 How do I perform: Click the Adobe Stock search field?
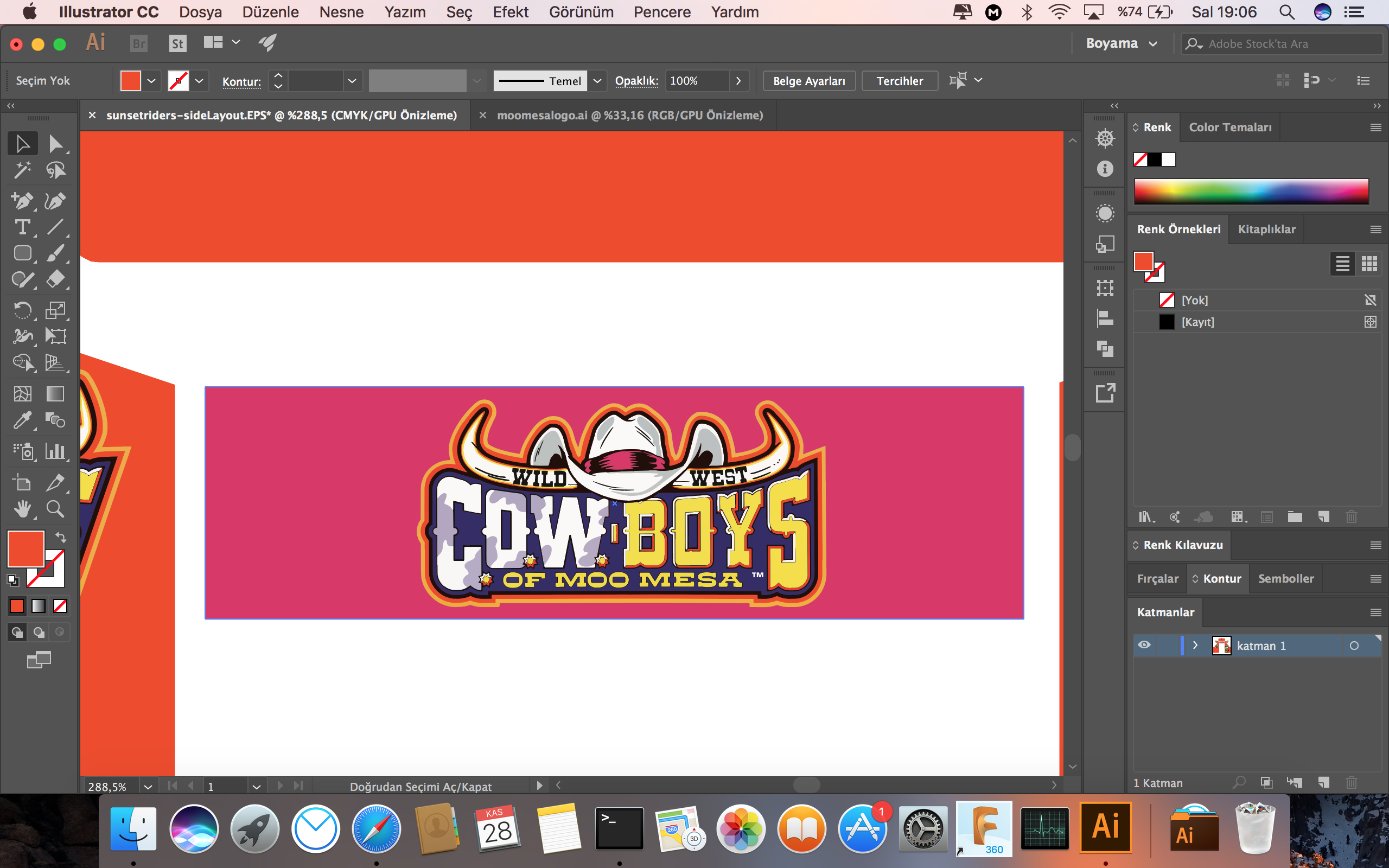point(1282,43)
